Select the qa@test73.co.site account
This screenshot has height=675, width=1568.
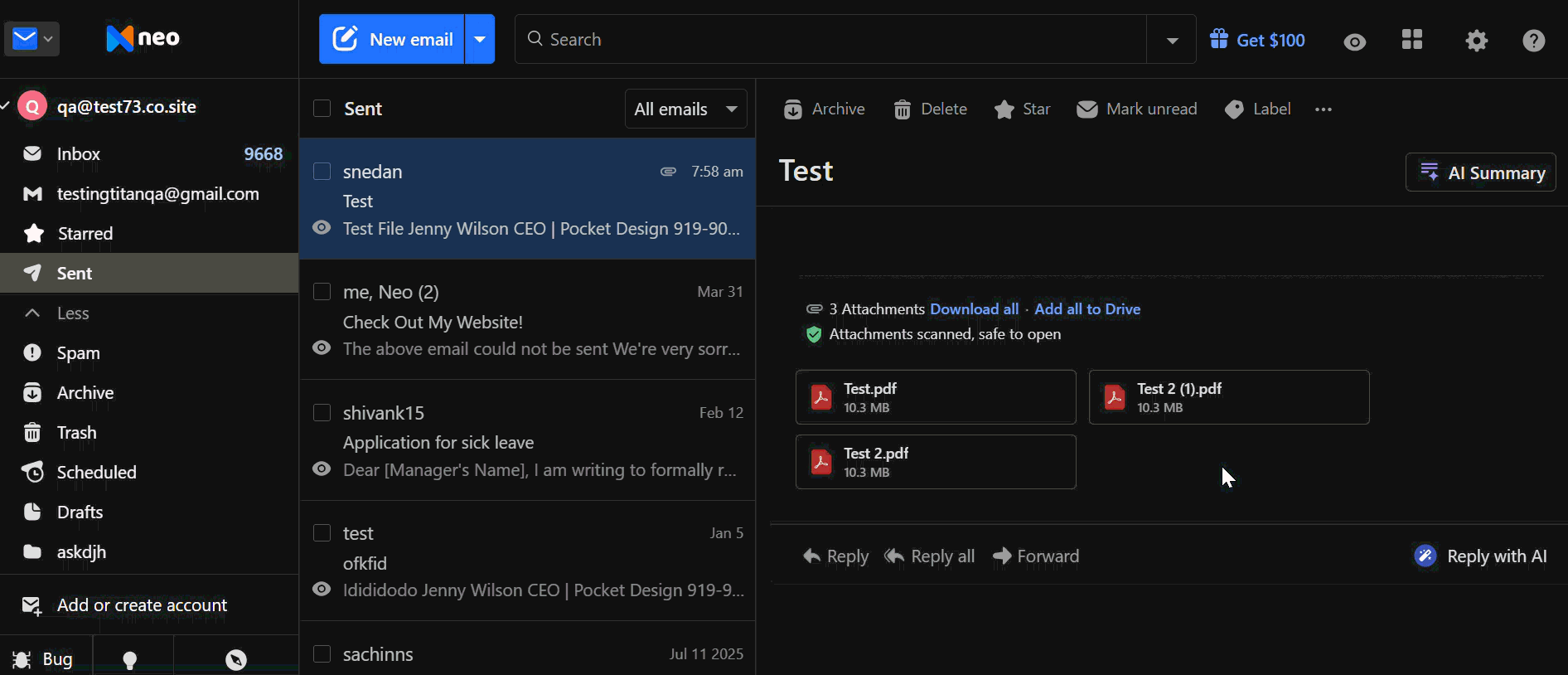click(126, 106)
